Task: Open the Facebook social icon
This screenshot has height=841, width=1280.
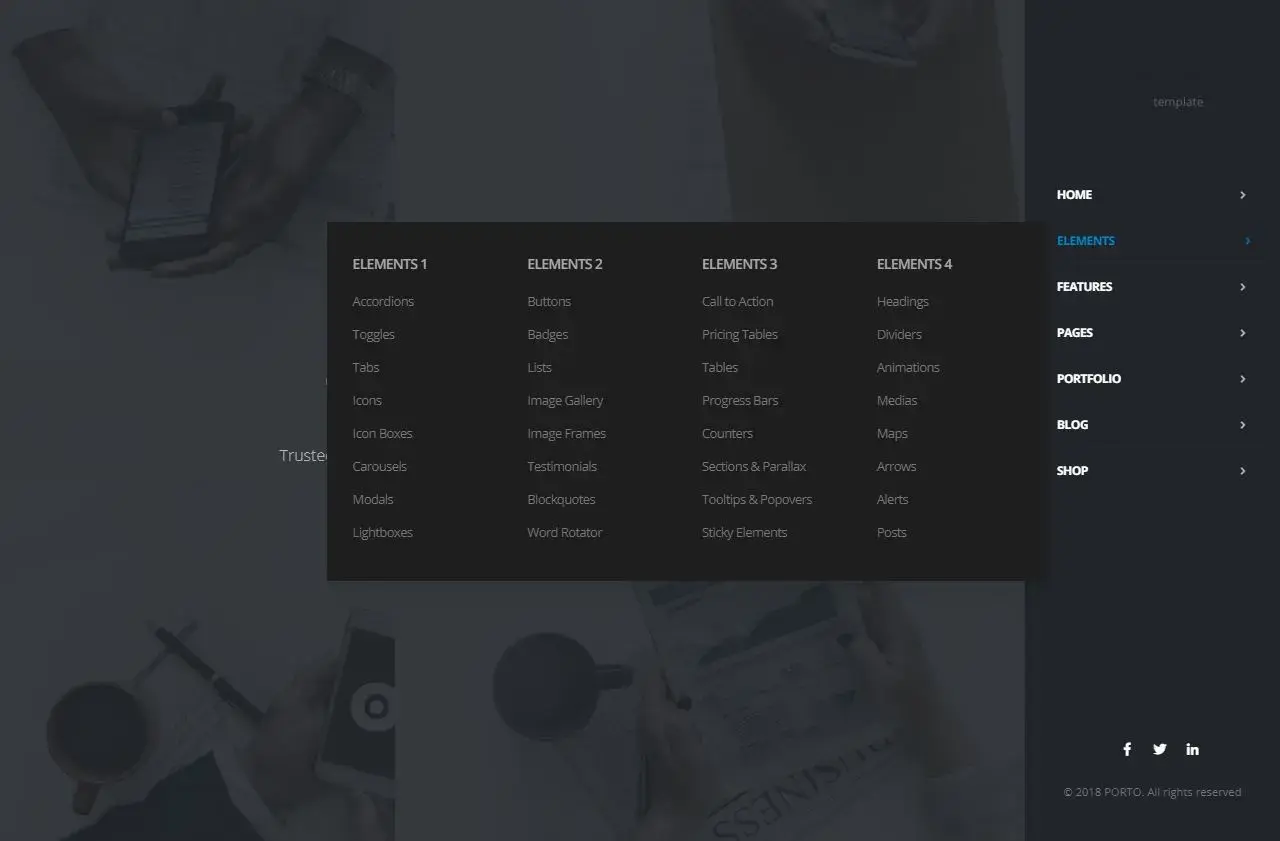Action: point(1127,749)
